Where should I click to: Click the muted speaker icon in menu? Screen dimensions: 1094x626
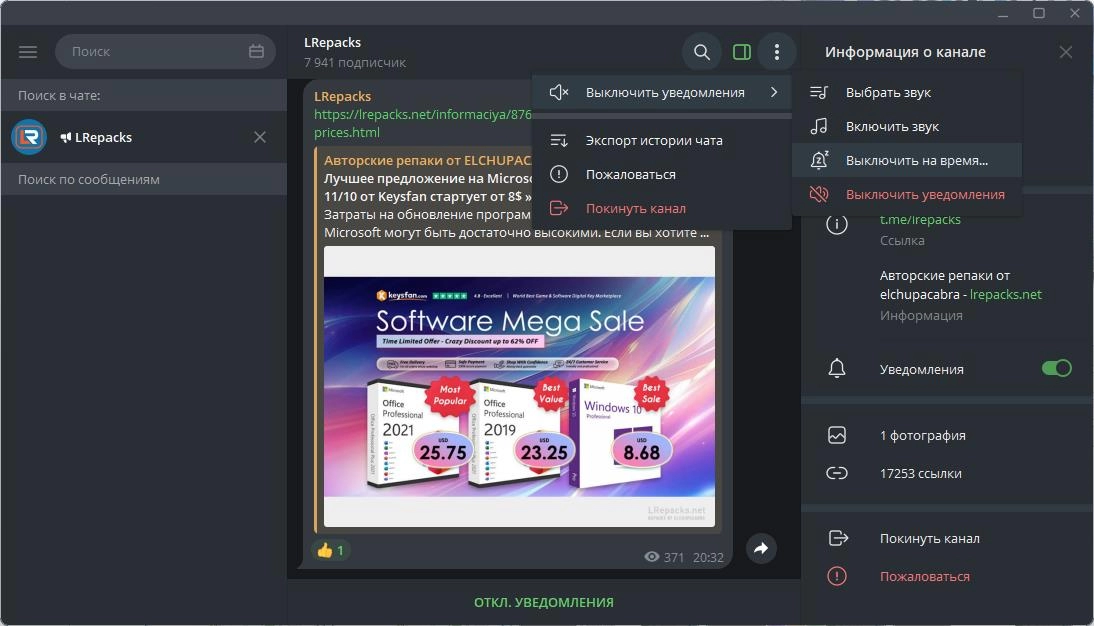559,92
